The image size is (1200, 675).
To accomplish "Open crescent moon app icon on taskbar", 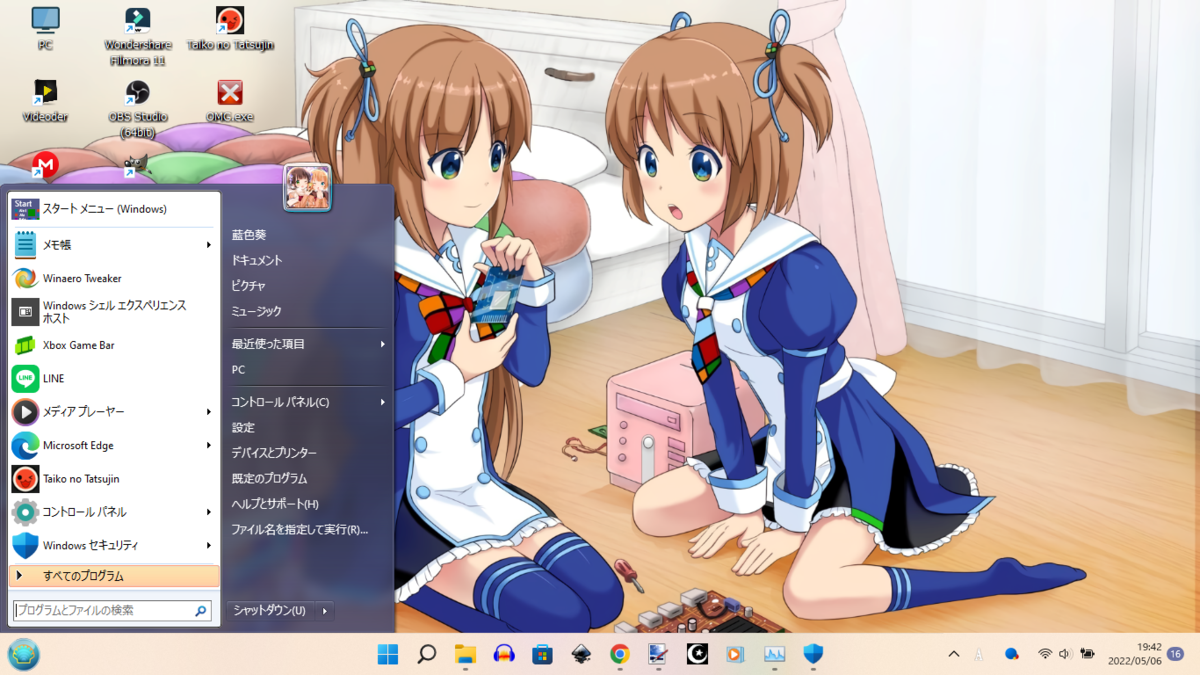I will (x=697, y=654).
